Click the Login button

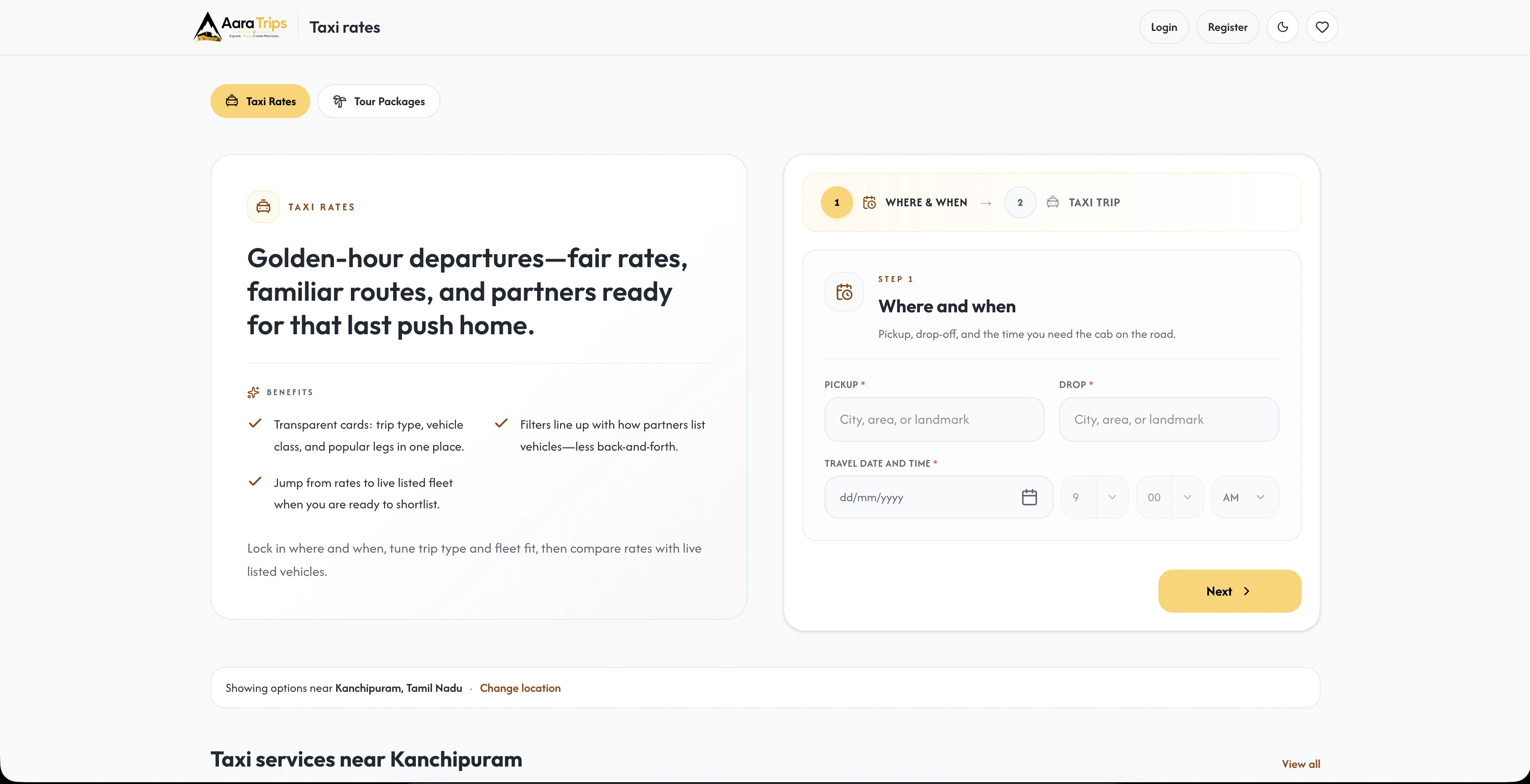(x=1163, y=27)
